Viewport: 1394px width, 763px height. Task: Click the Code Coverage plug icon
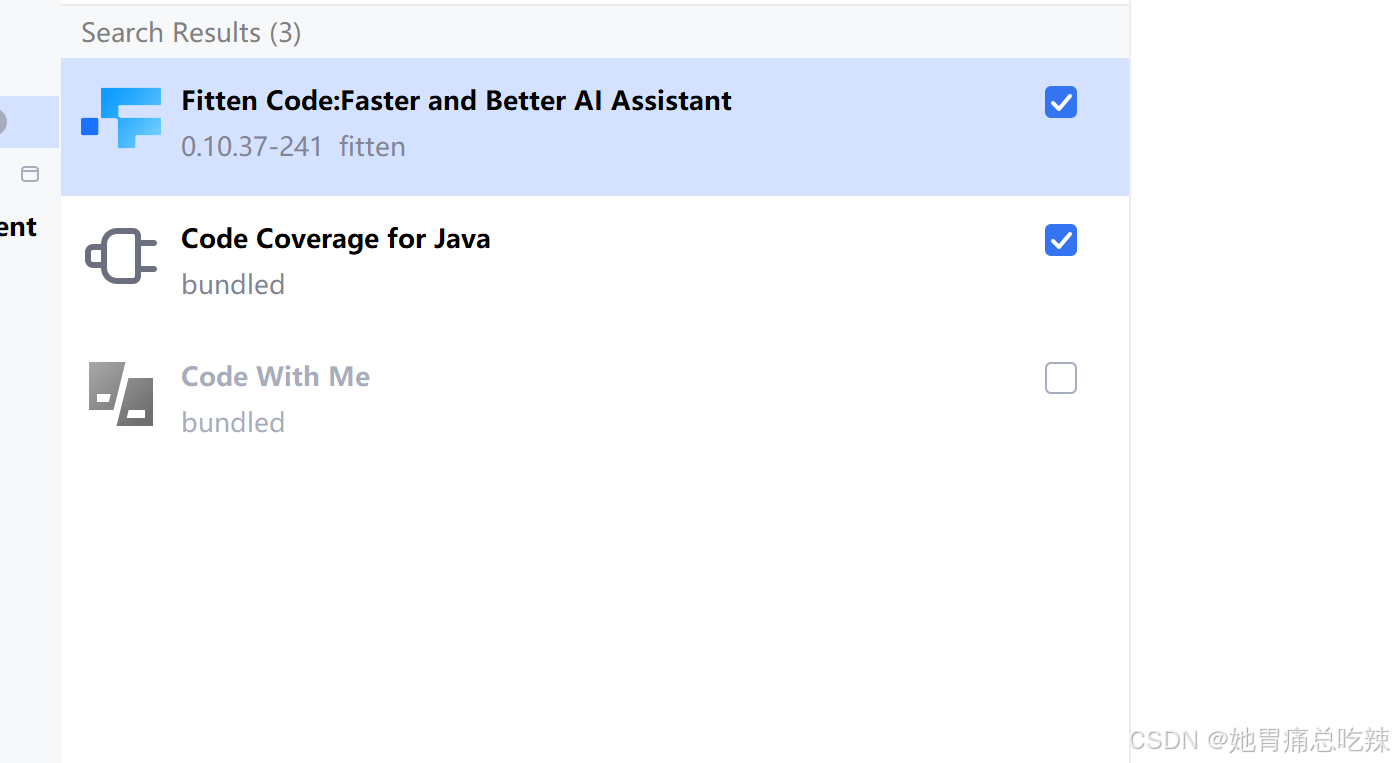pyautogui.click(x=121, y=256)
